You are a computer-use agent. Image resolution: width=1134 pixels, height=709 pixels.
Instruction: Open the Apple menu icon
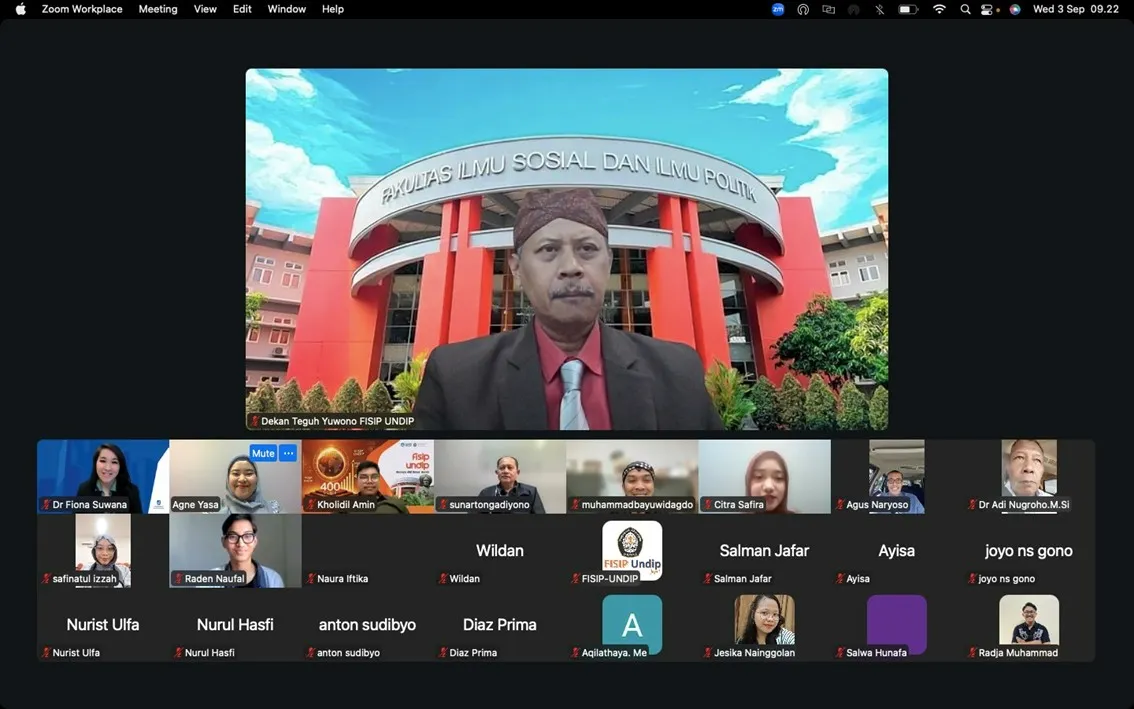pyautogui.click(x=21, y=9)
